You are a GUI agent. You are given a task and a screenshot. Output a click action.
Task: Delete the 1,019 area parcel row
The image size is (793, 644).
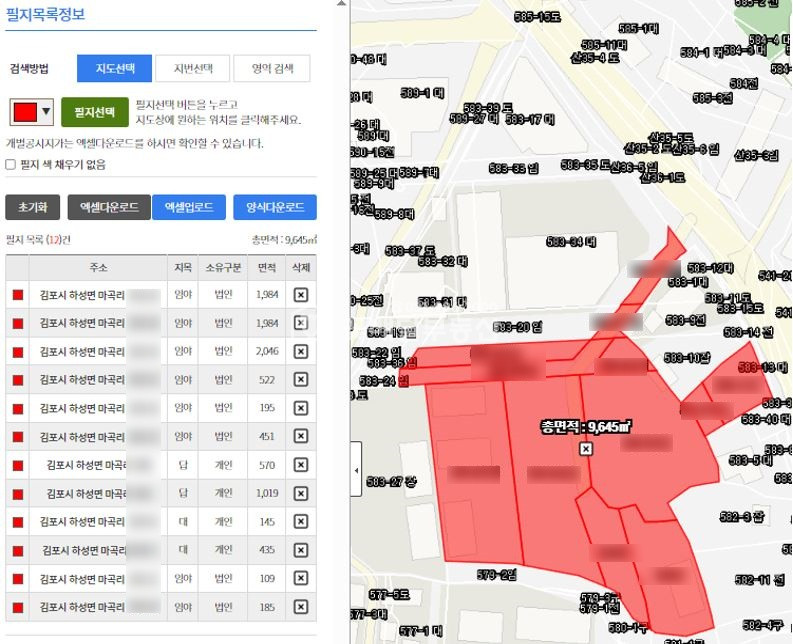[x=301, y=493]
